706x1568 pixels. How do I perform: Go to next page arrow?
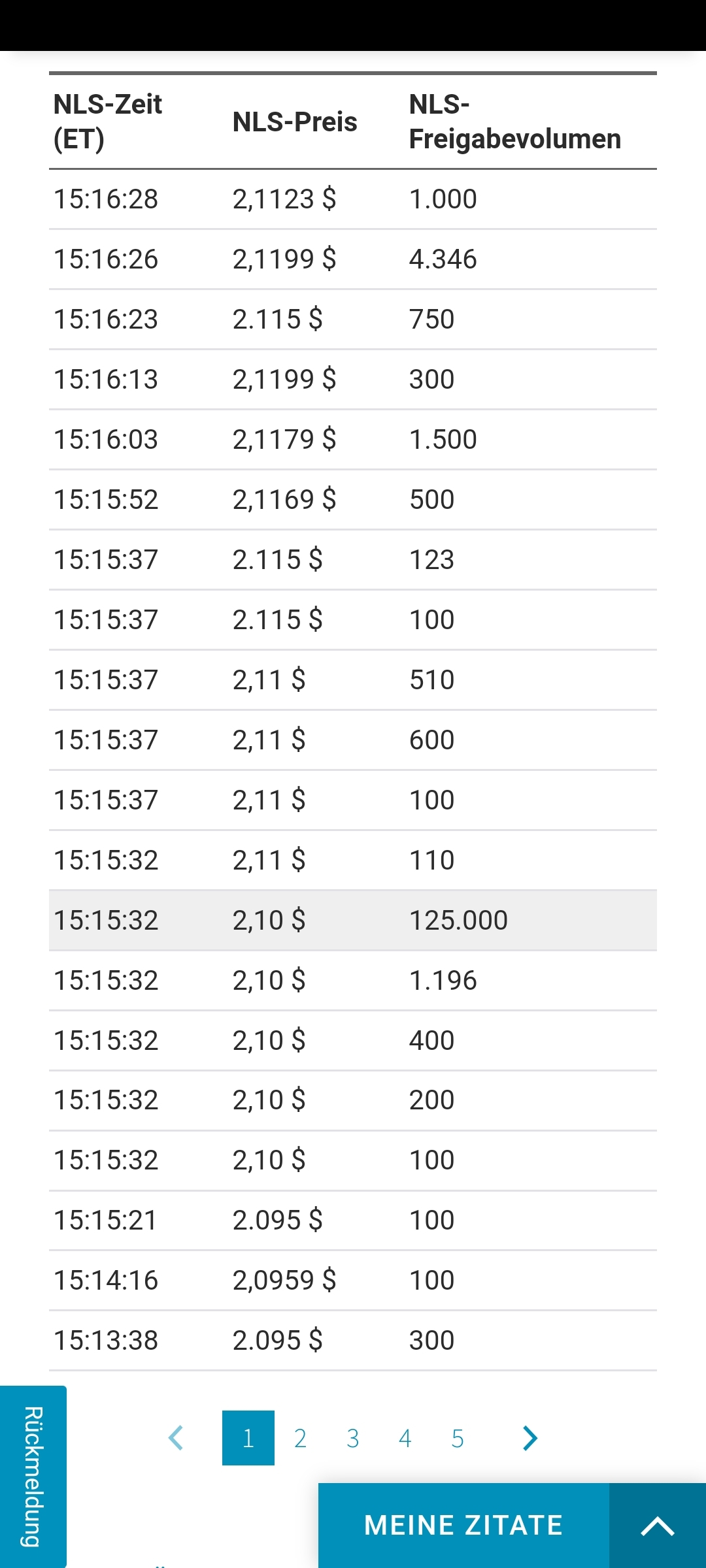pos(530,1438)
